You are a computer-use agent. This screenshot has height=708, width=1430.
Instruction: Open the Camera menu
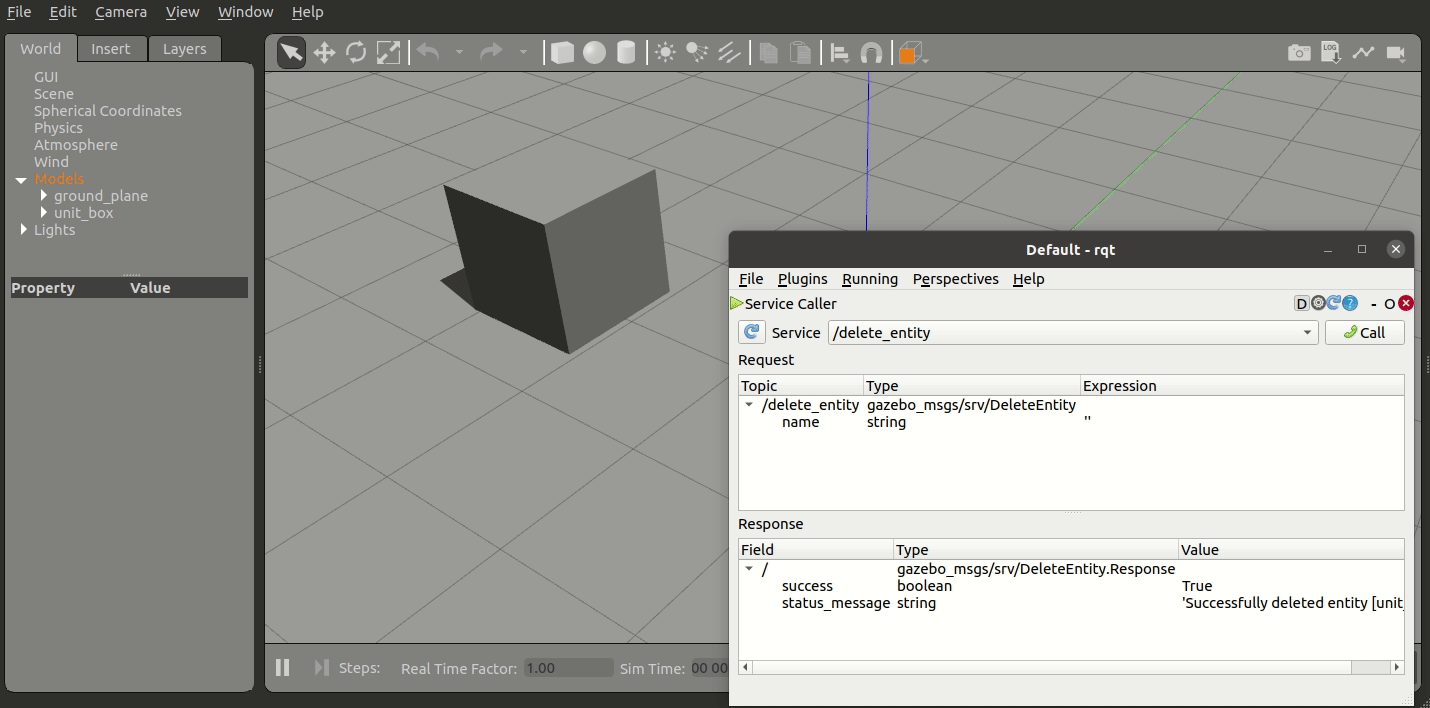(x=121, y=12)
